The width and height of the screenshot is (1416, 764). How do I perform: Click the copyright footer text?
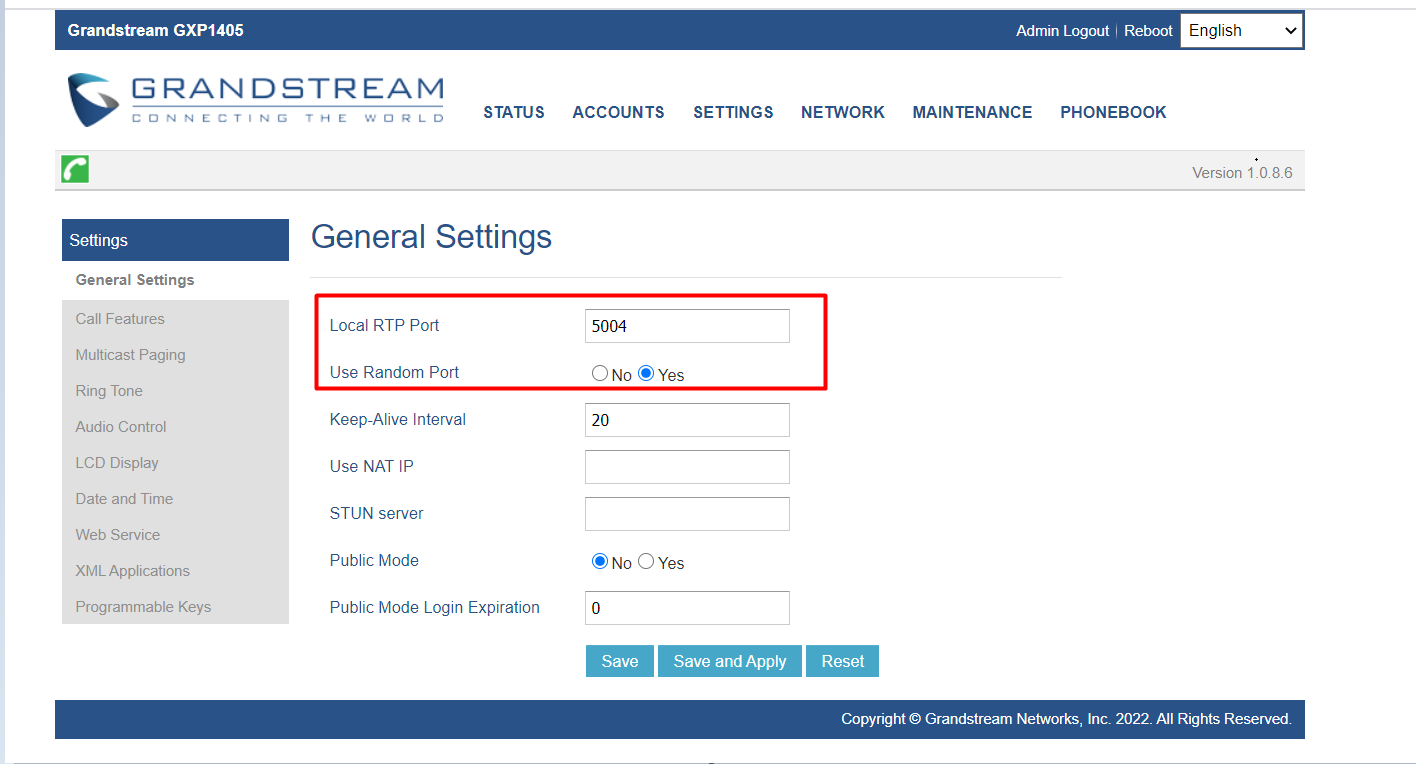[1066, 719]
